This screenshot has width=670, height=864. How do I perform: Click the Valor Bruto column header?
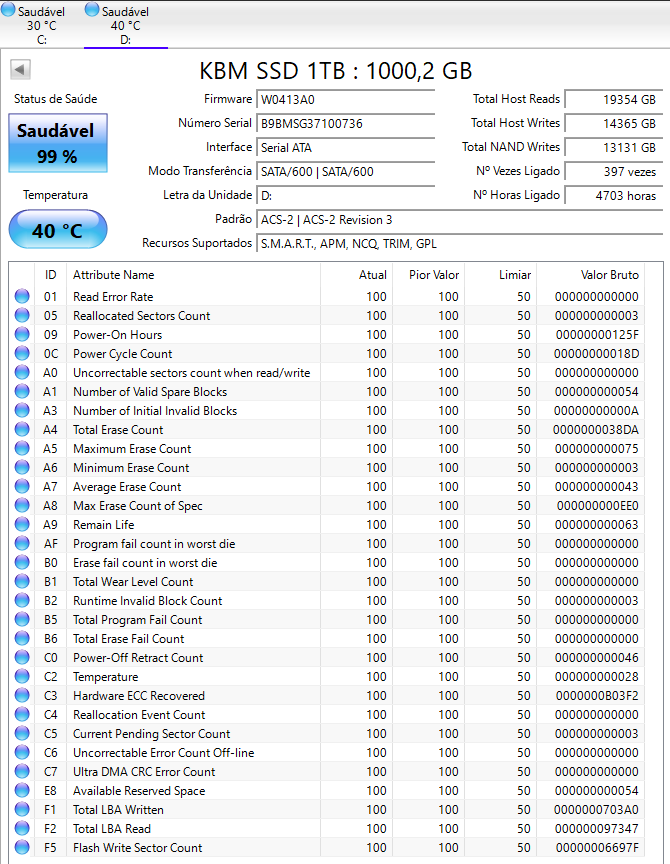(590, 275)
